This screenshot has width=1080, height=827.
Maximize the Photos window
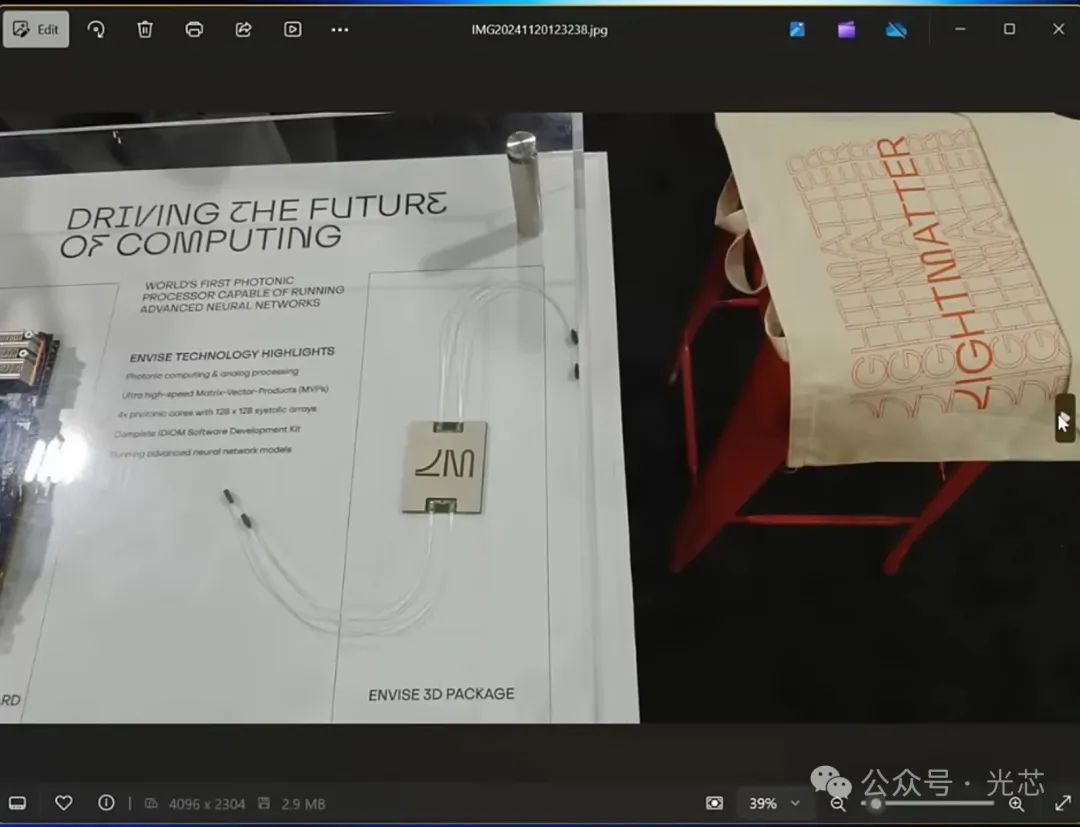[1009, 29]
